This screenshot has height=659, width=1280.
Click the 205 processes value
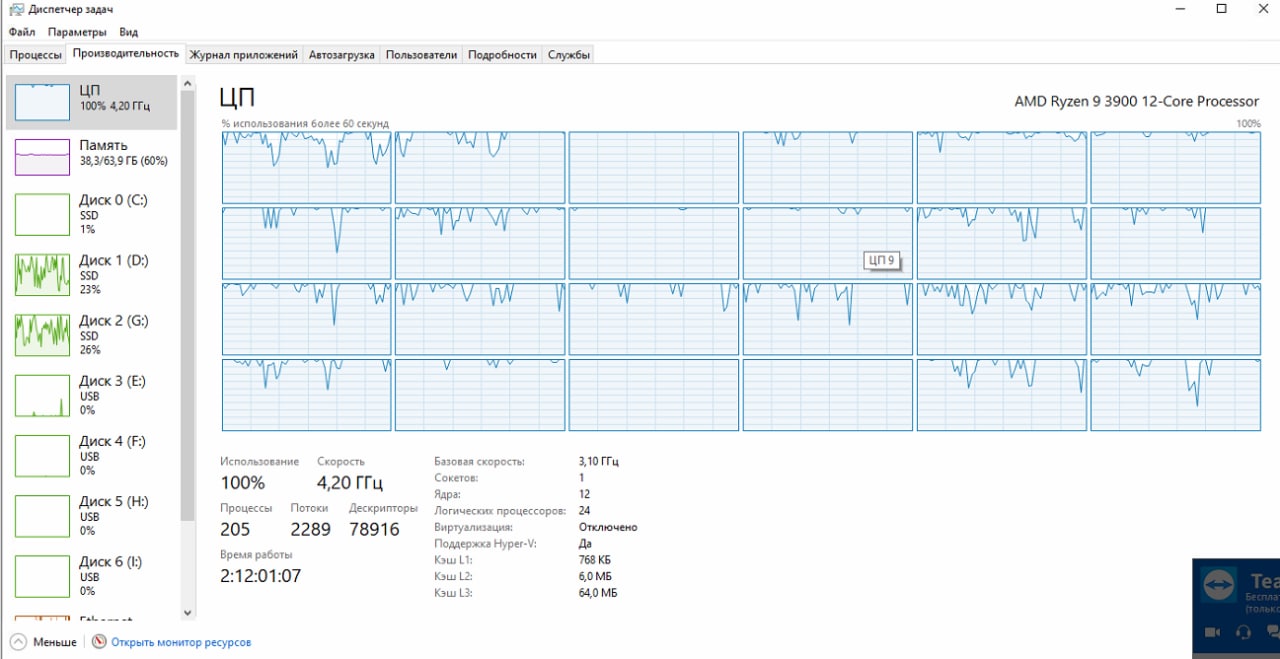235,530
